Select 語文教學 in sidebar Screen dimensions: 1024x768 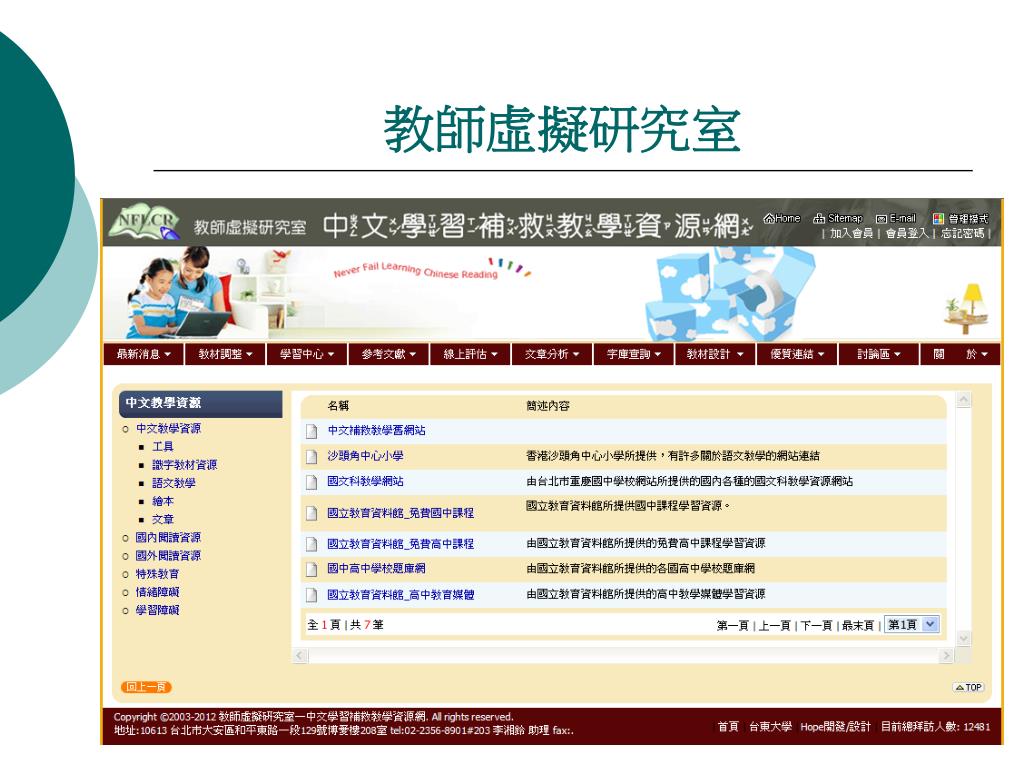pyautogui.click(x=174, y=483)
